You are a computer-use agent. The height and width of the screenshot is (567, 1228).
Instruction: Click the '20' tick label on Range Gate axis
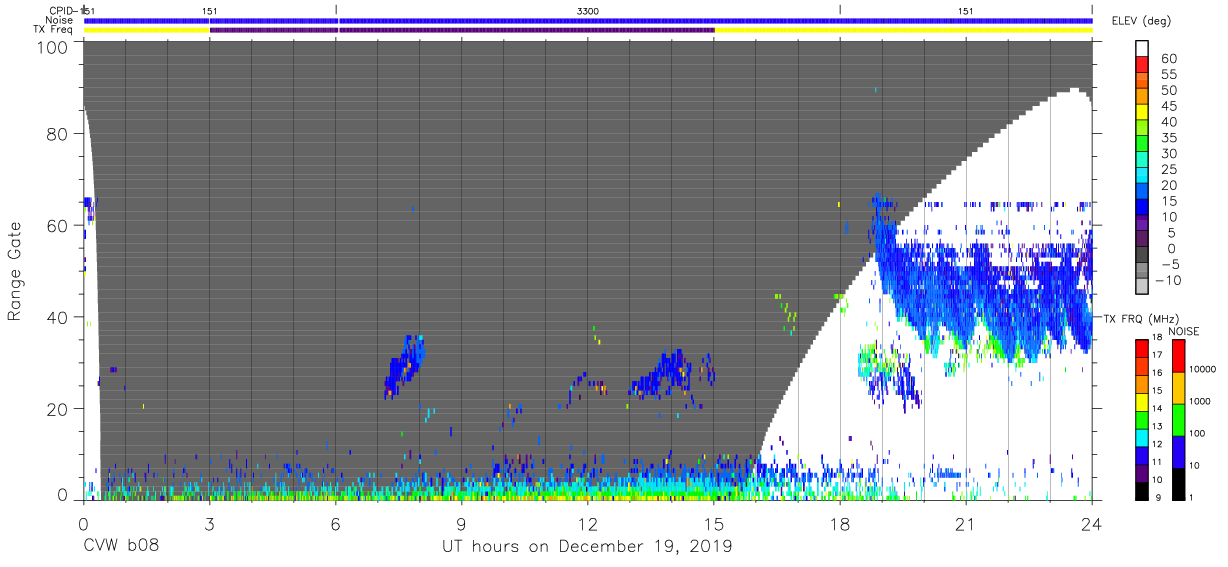tap(57, 410)
